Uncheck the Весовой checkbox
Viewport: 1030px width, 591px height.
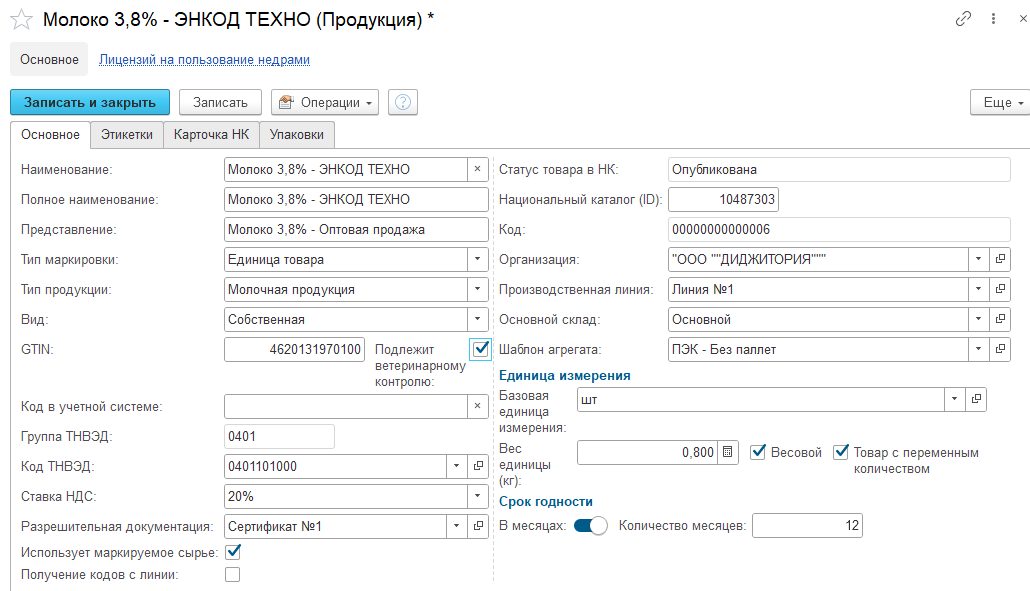coord(758,452)
